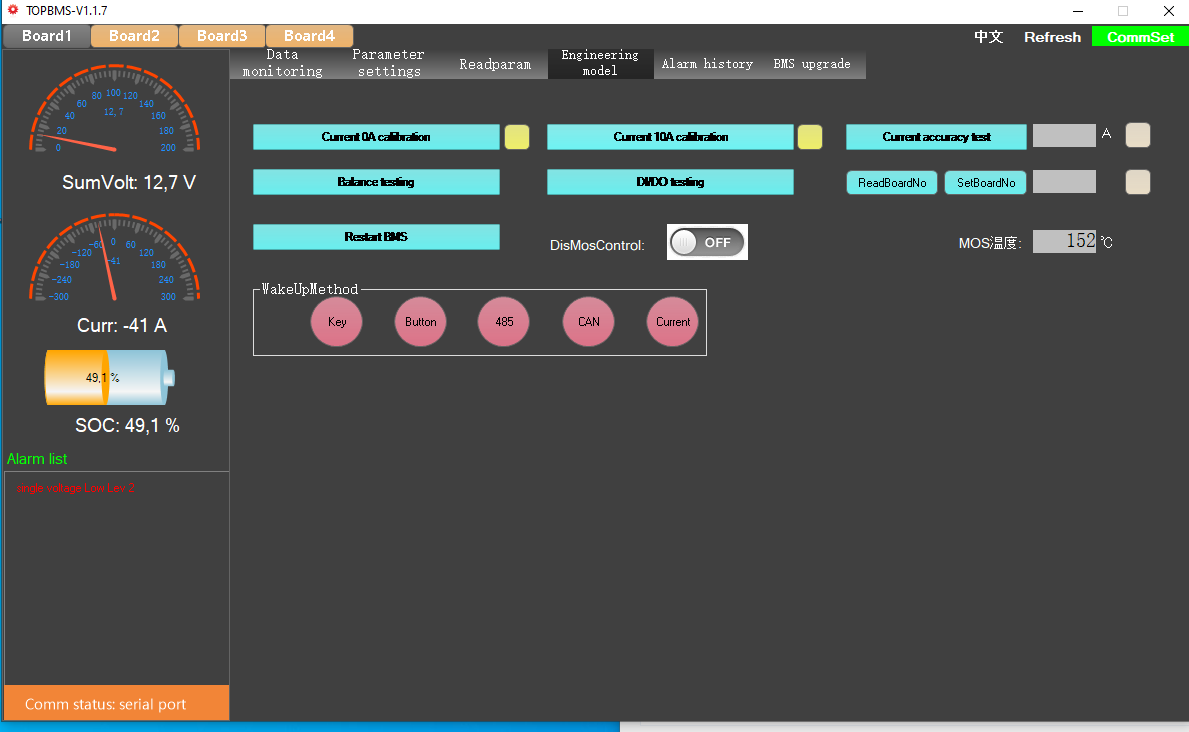Click the ReadBoardNo button
1189x732 pixels.
click(892, 183)
